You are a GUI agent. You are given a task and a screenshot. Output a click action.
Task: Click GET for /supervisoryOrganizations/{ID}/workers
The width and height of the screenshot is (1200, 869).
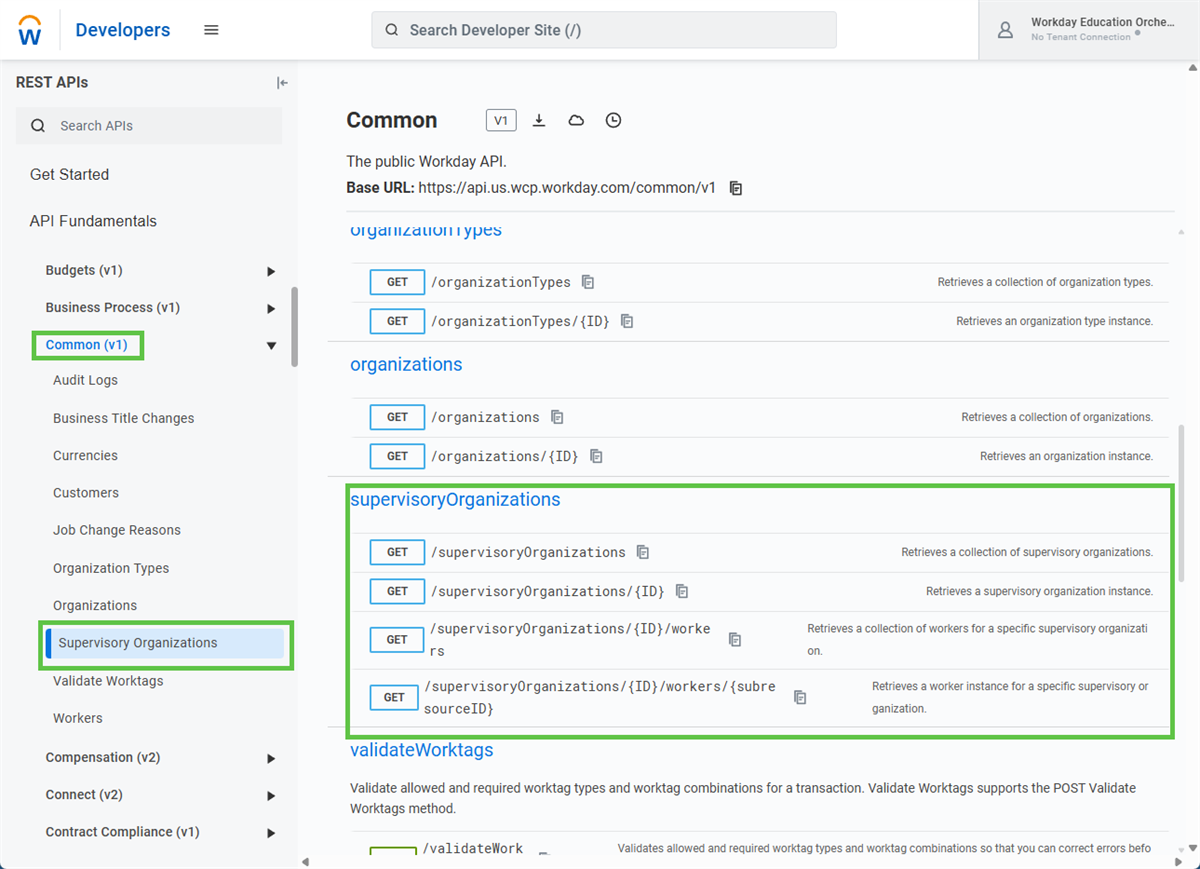[x=397, y=639]
